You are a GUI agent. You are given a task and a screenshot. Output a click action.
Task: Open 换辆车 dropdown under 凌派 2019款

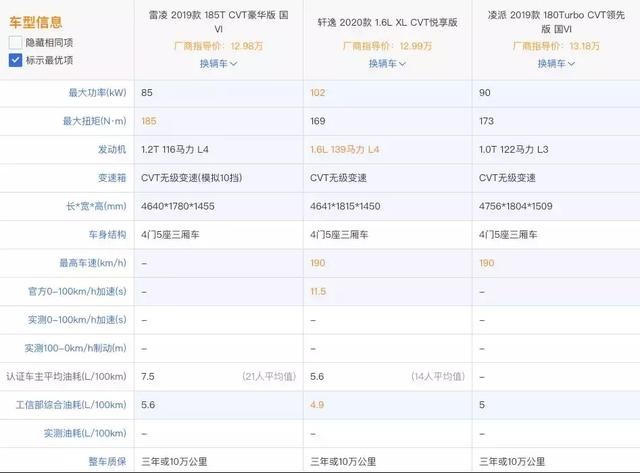click(556, 64)
